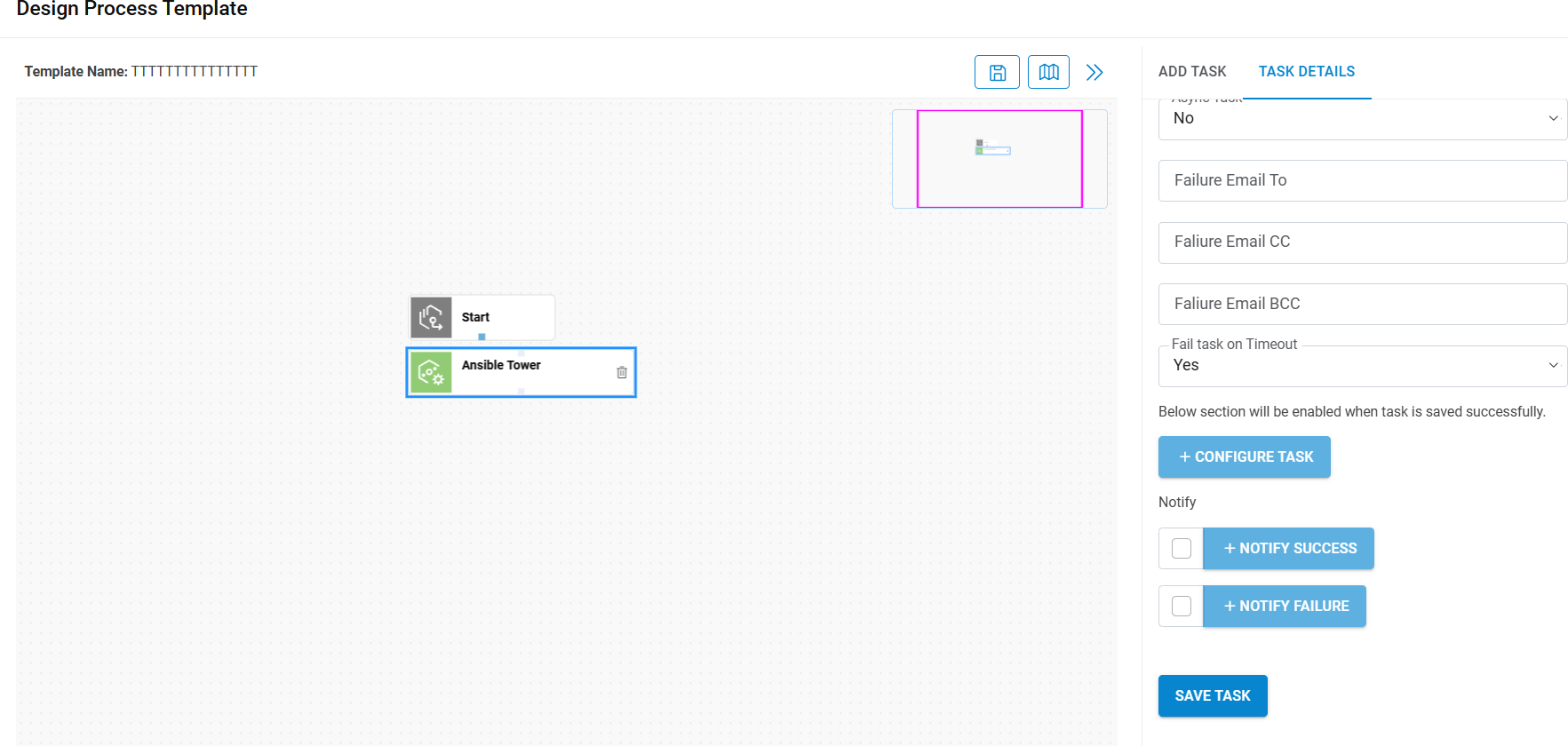Click the Notify Success button
This screenshot has height=746, width=1568.
[x=1289, y=548]
